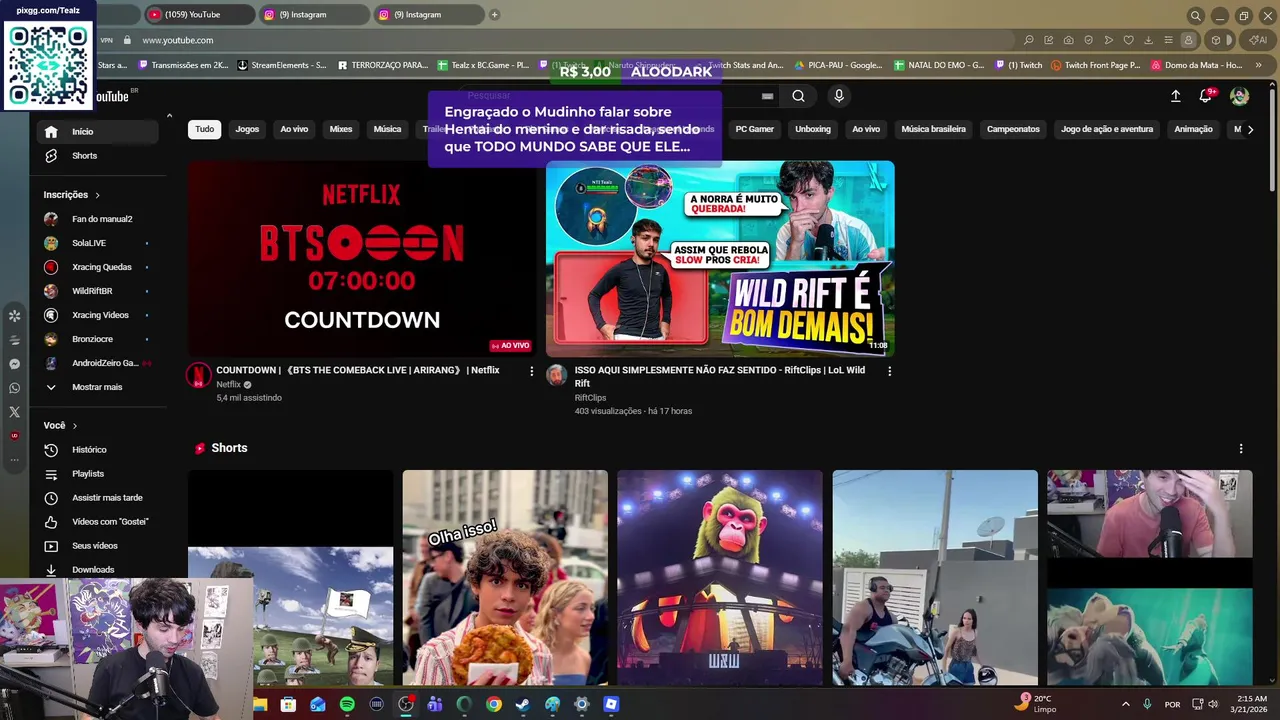This screenshot has width=1280, height=720.
Task: Select the Jogos category chip
Action: click(247, 129)
